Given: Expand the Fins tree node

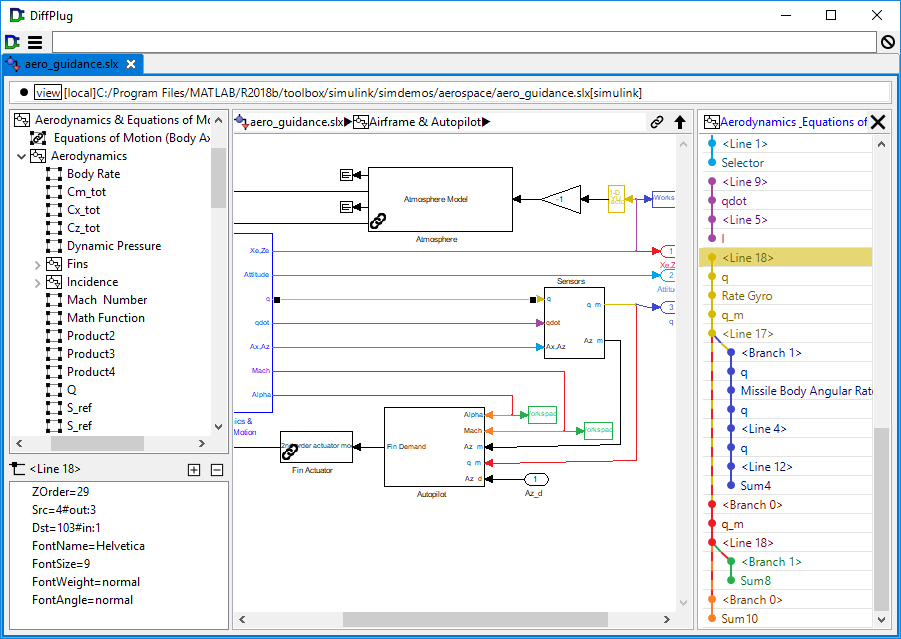Looking at the screenshot, I should 38,264.
